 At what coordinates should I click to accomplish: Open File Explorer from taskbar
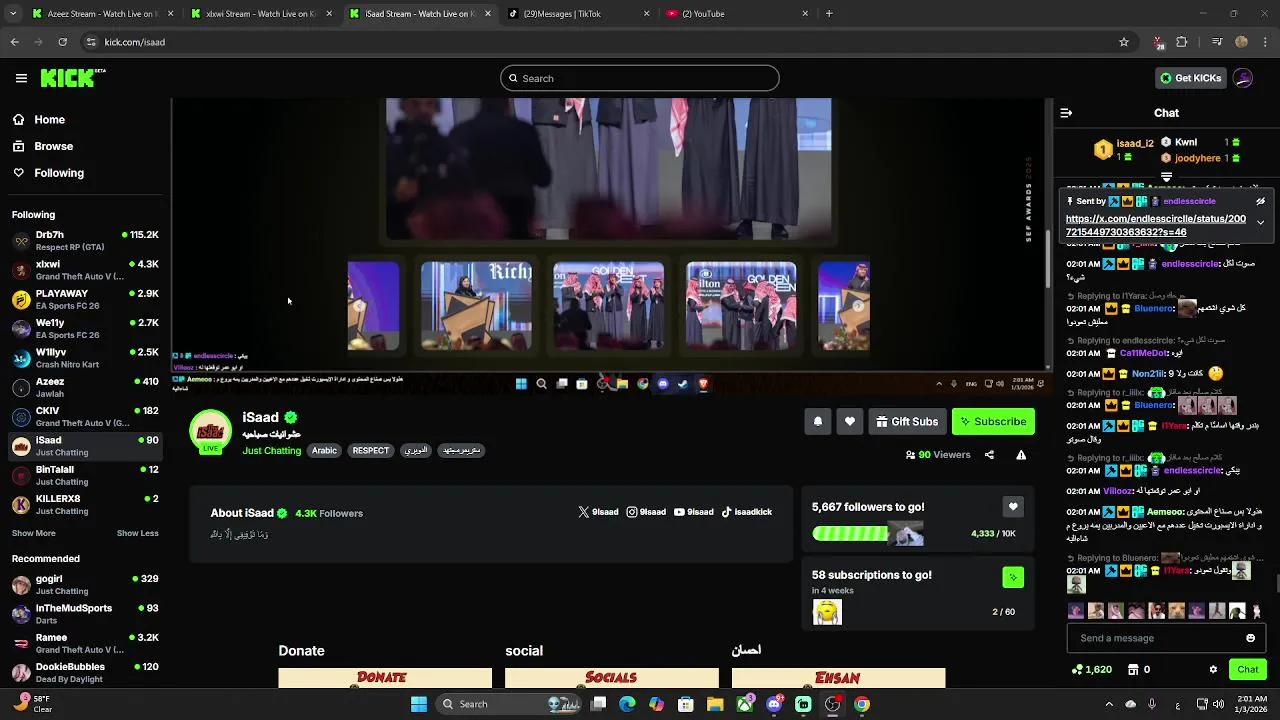click(715, 704)
